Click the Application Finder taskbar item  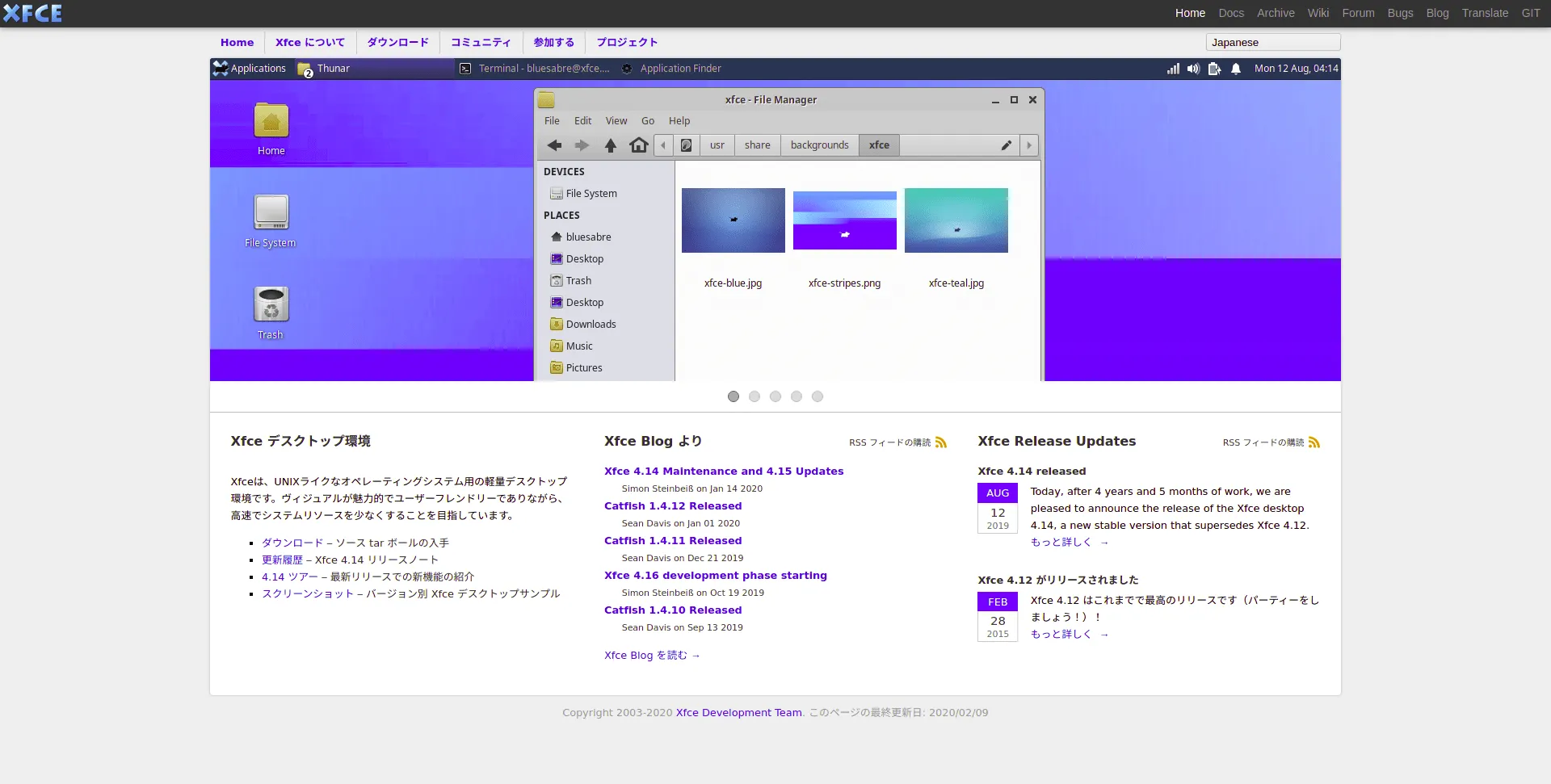click(x=671, y=69)
